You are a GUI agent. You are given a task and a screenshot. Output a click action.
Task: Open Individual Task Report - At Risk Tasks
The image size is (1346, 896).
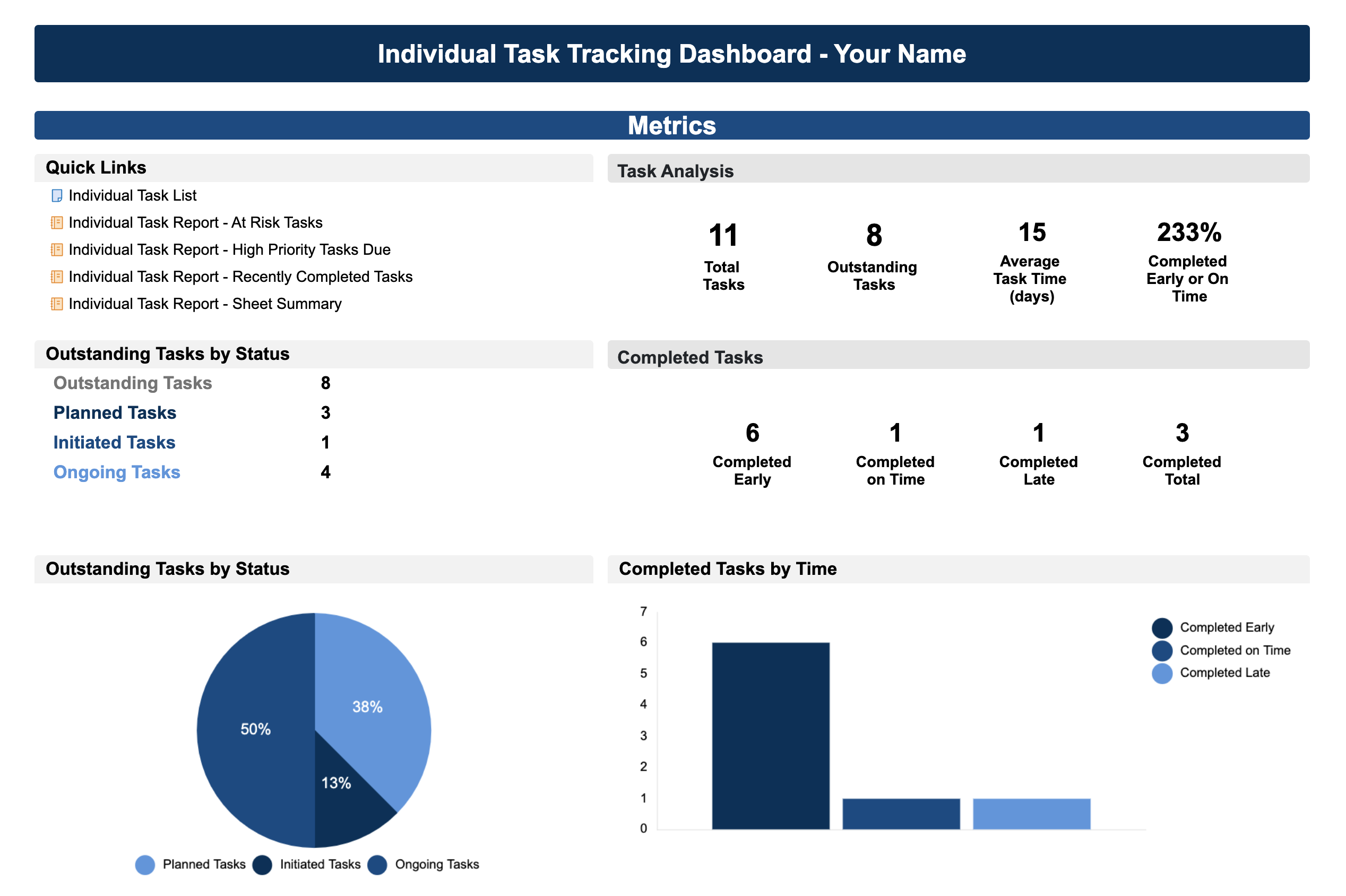pyautogui.click(x=195, y=223)
